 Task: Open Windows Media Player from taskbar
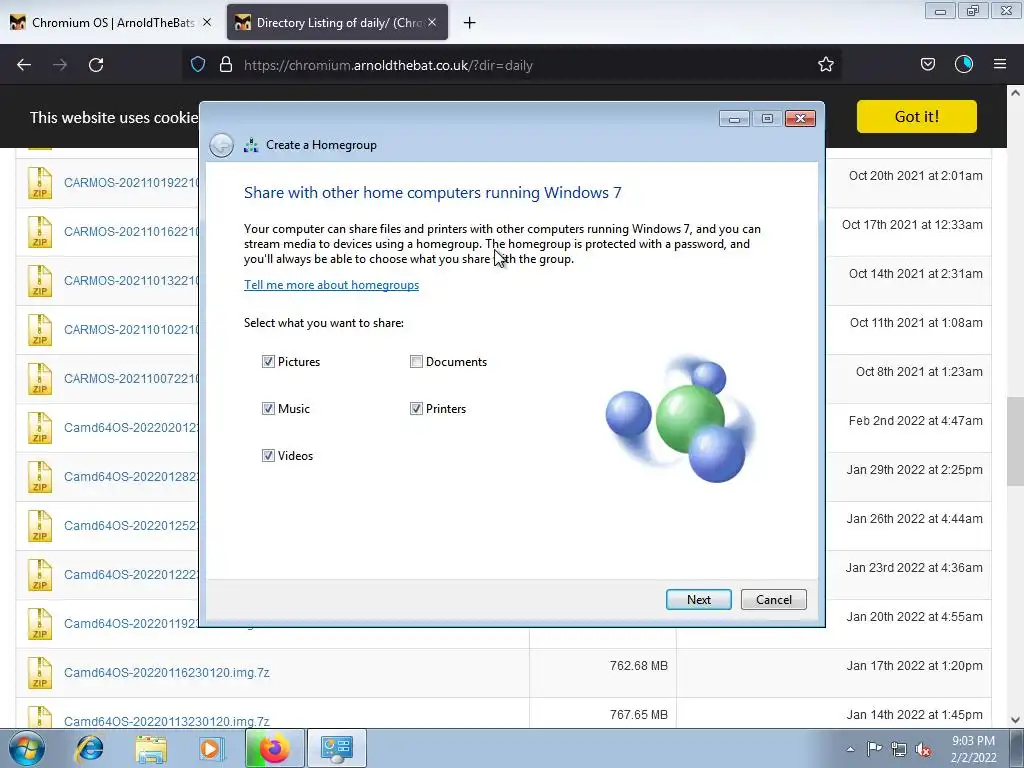tap(212, 749)
